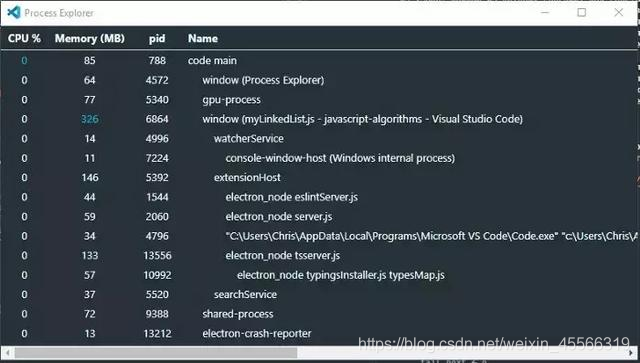Click pid 9388

click(157, 314)
